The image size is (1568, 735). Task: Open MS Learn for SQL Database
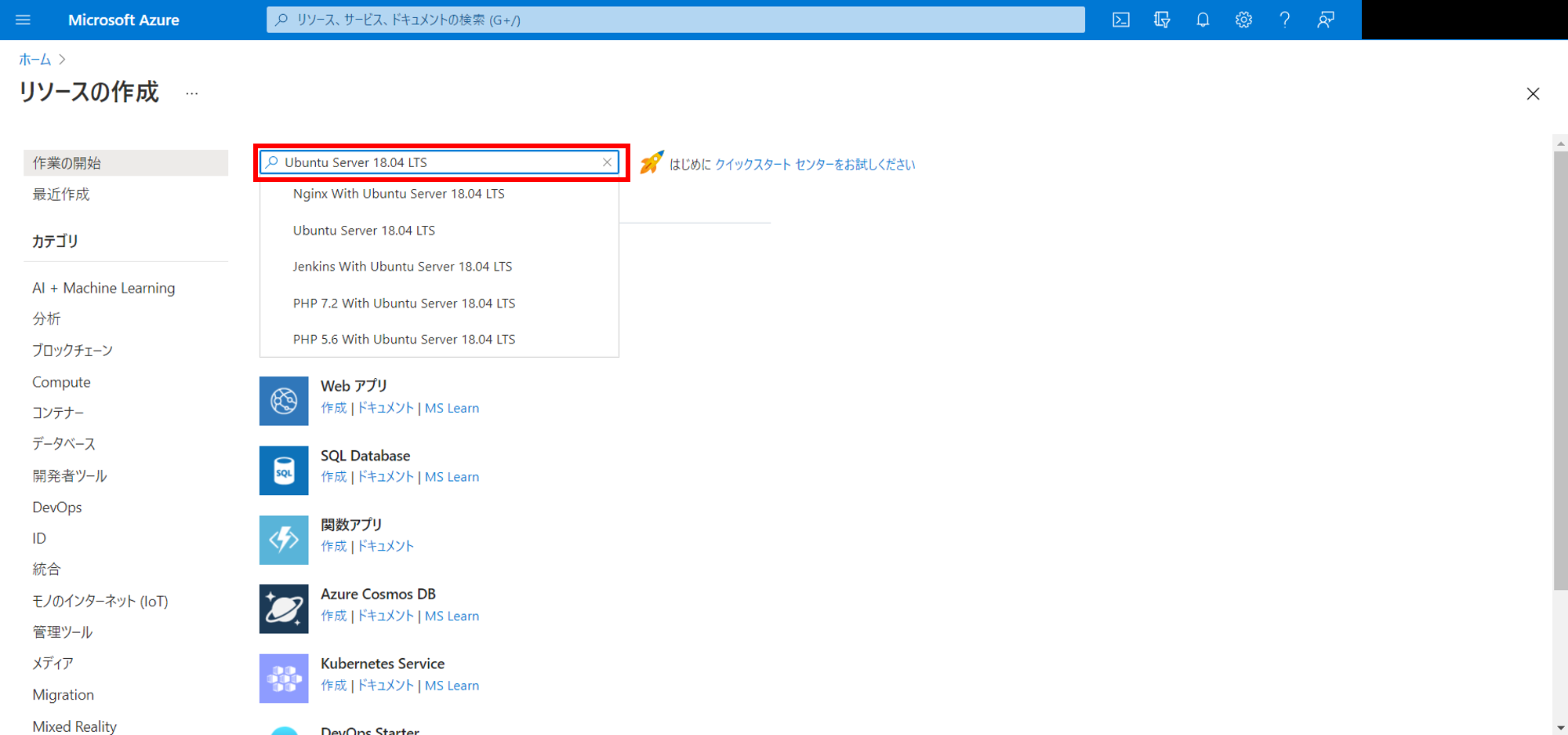tap(452, 477)
